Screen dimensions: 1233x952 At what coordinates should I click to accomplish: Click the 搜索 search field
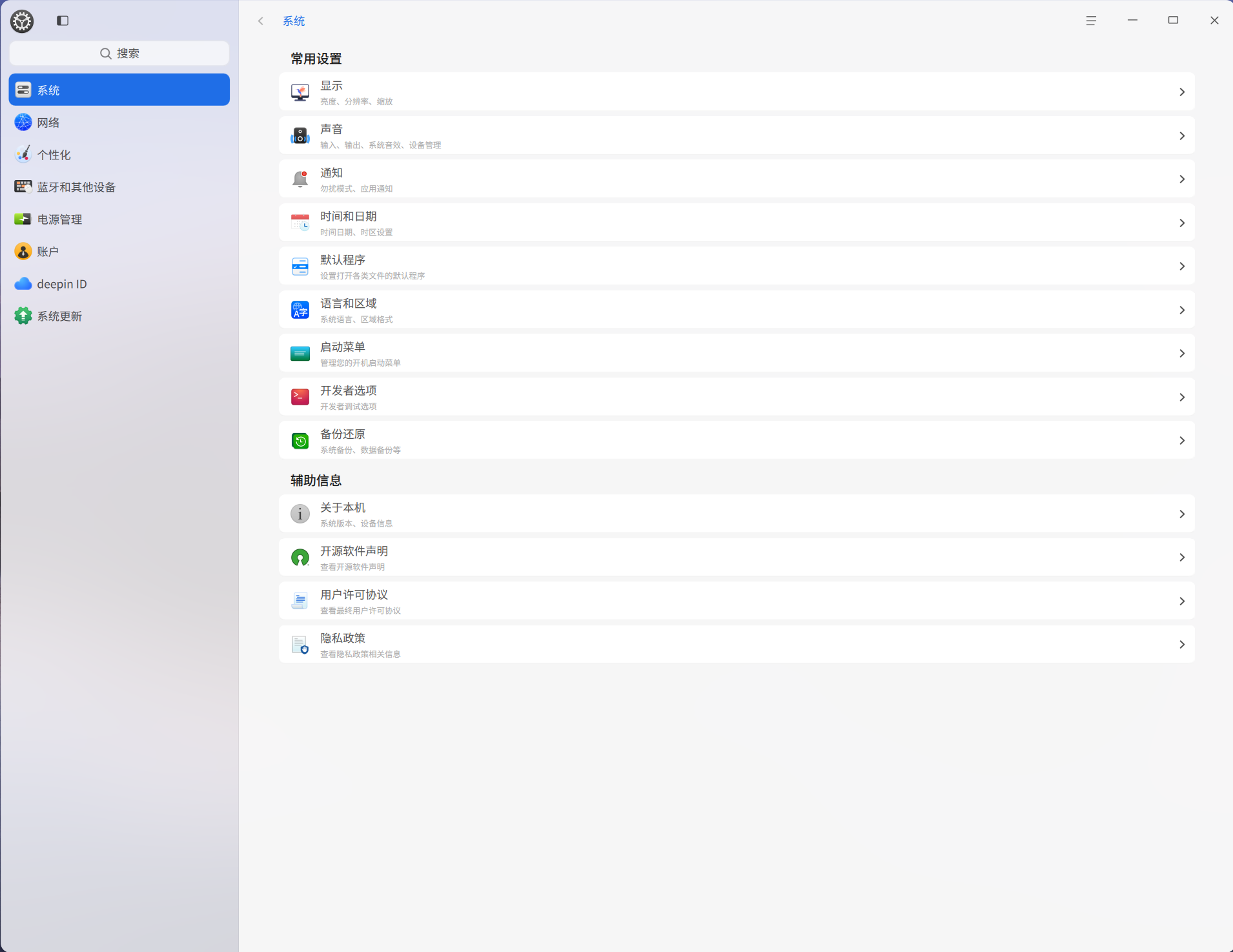119,53
